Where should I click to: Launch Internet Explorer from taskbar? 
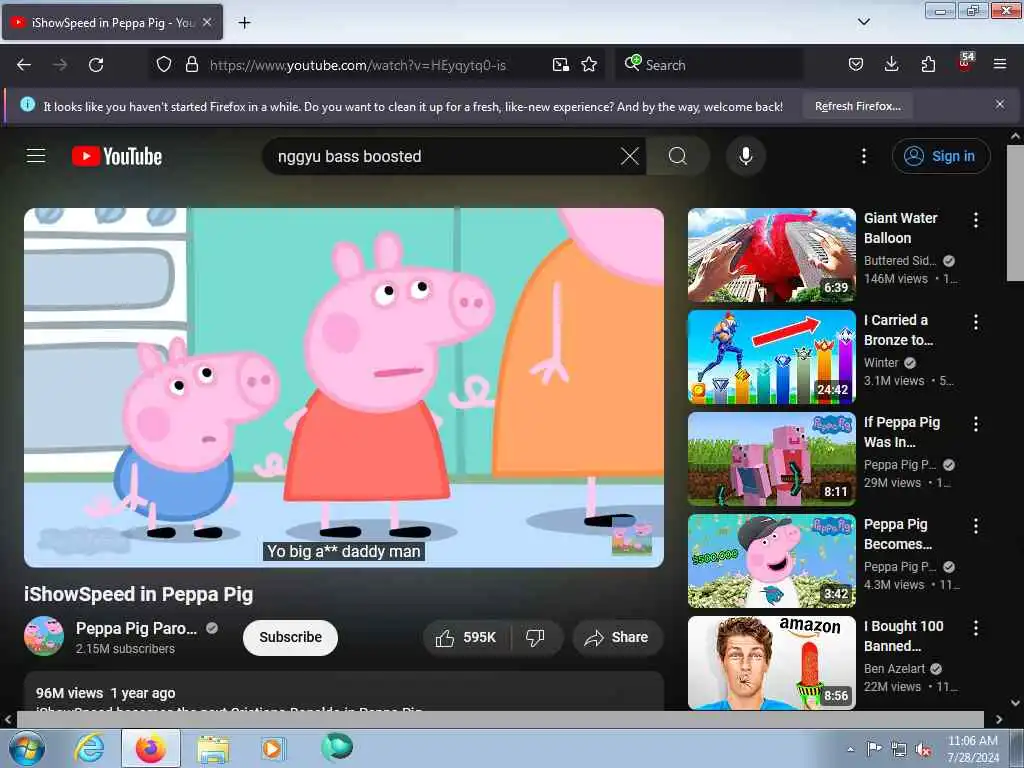[x=89, y=748]
